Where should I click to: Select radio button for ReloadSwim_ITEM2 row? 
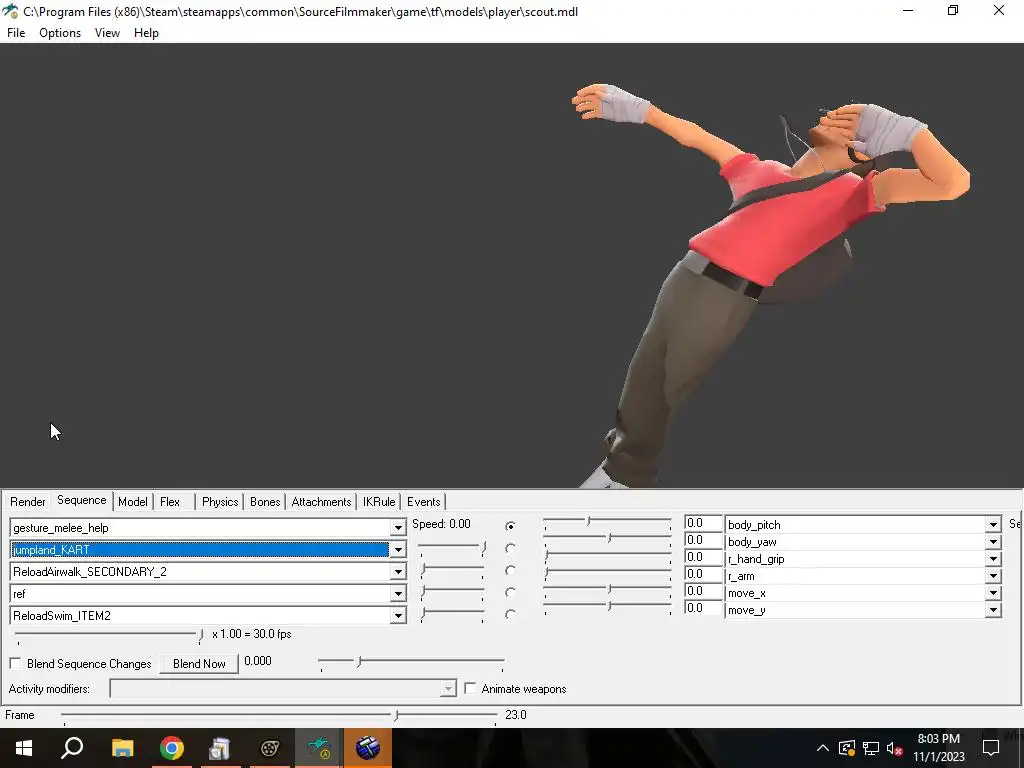[510, 614]
